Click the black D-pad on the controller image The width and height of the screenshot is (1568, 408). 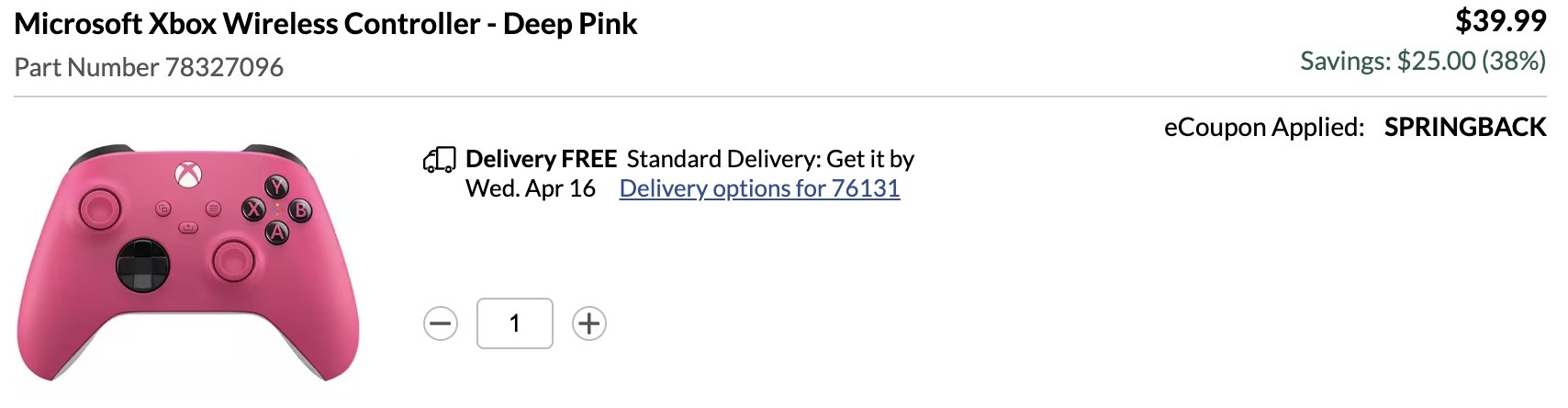(x=143, y=266)
